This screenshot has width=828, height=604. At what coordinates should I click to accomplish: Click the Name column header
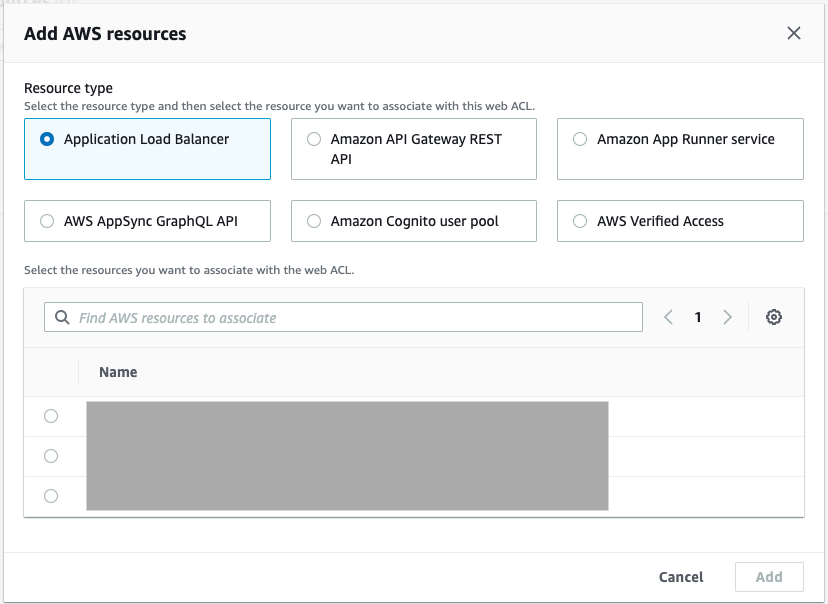(117, 372)
